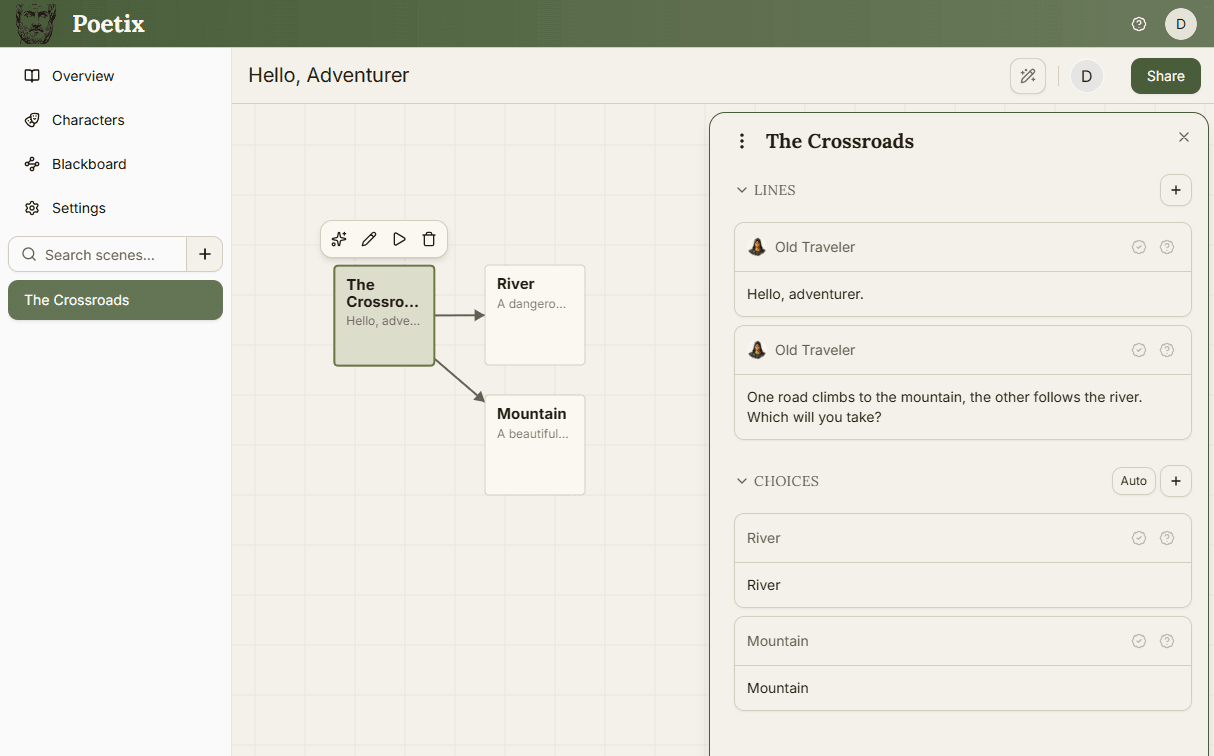Open the three-dot menu beside The Crossroads title
This screenshot has height=756, width=1214.
click(742, 141)
